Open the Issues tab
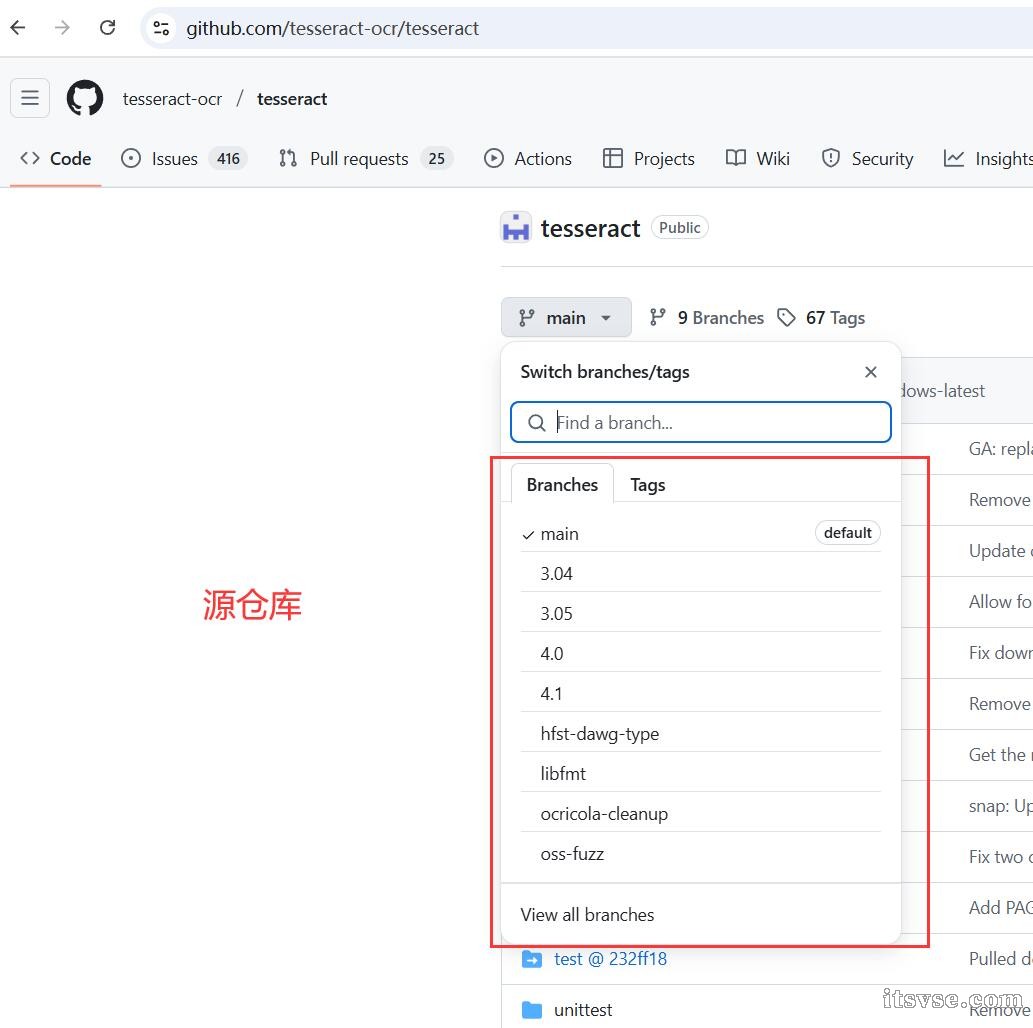This screenshot has height=1028, width=1033. click(x=184, y=159)
